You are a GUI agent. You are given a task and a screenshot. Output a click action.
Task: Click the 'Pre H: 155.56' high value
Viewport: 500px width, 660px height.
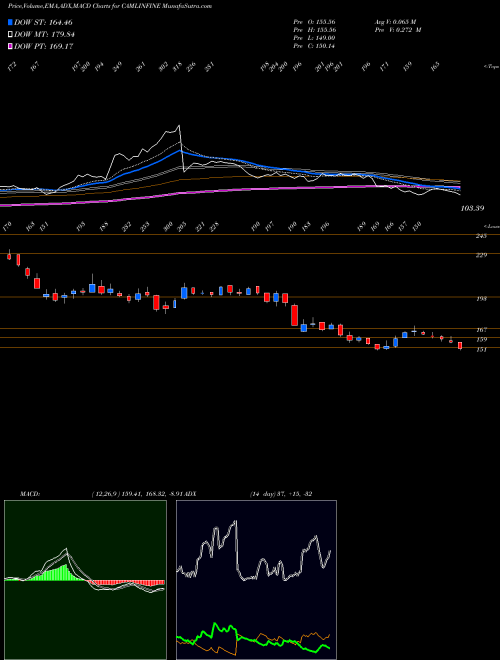314,30
